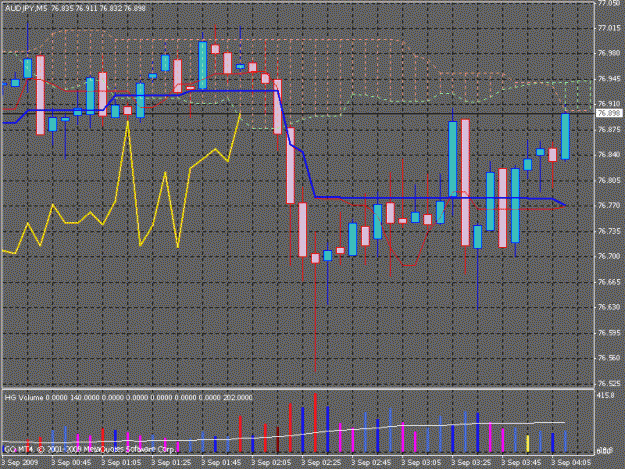This screenshot has width=625, height=469.
Task: Click the 76.735 price axis label
Action: tap(609, 231)
